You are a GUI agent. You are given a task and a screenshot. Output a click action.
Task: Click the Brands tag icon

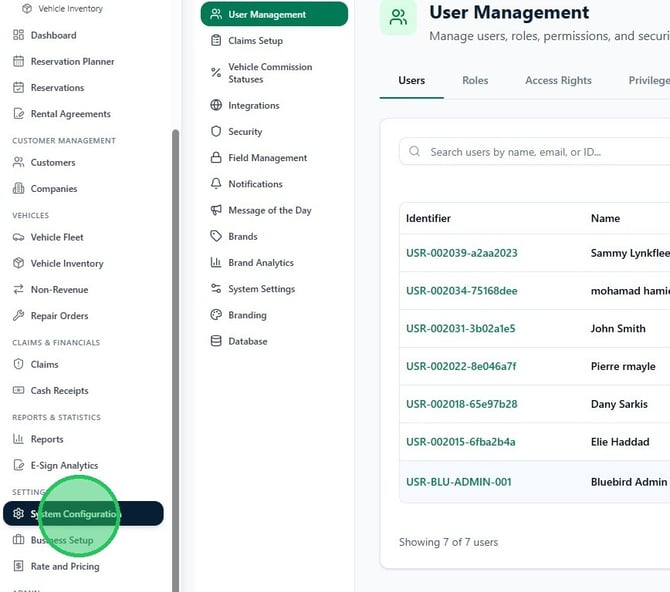(x=216, y=236)
